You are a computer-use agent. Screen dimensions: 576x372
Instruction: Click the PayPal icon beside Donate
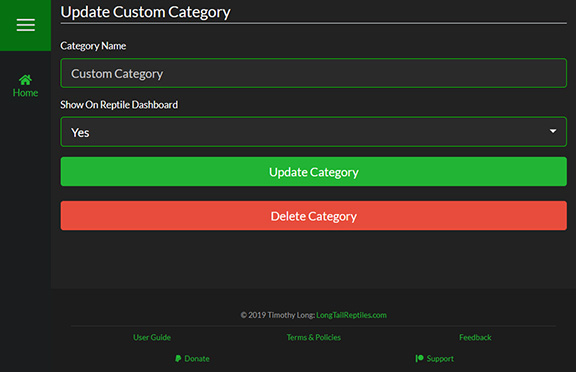[178, 358]
